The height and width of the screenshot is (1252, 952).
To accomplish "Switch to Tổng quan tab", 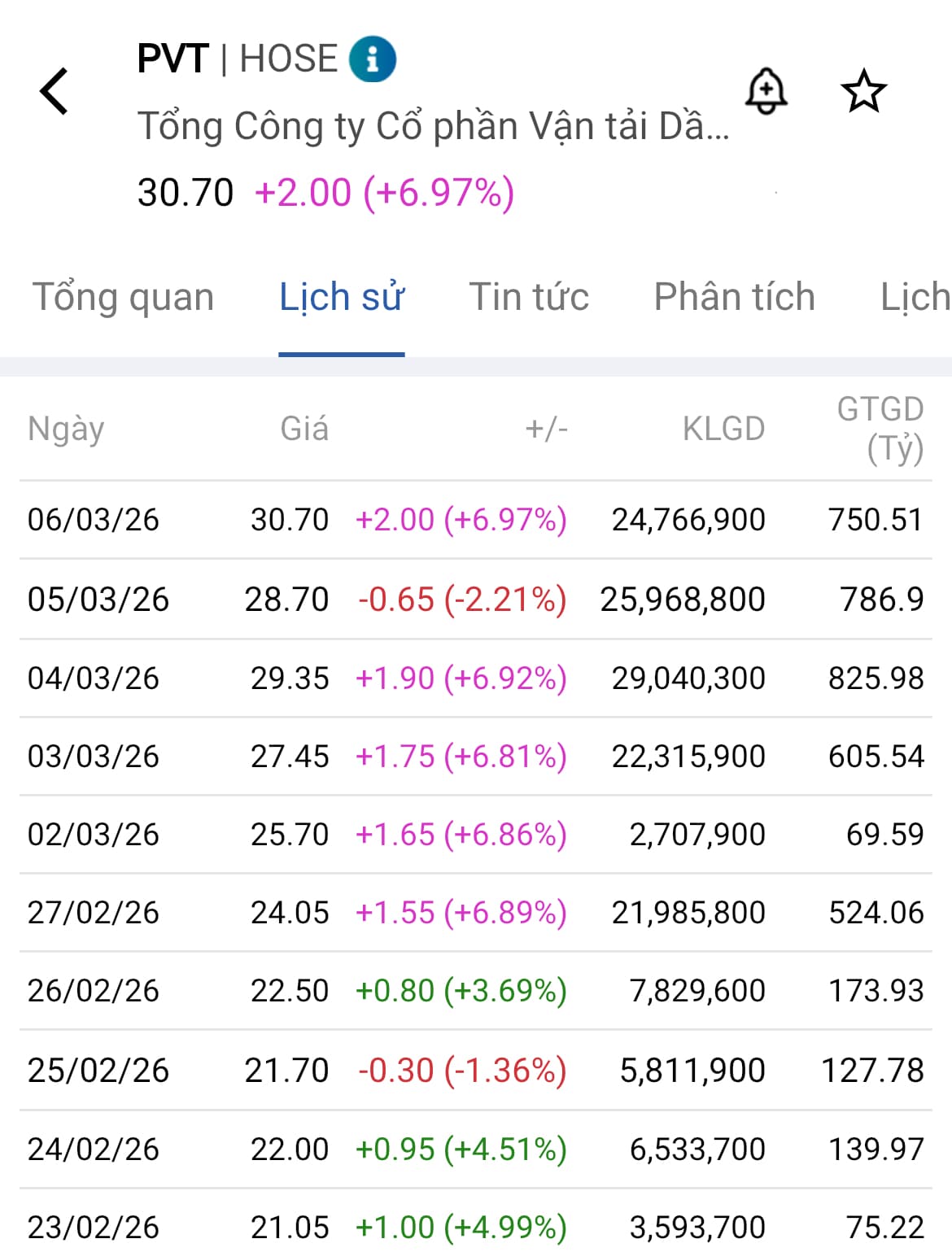I will (x=123, y=297).
